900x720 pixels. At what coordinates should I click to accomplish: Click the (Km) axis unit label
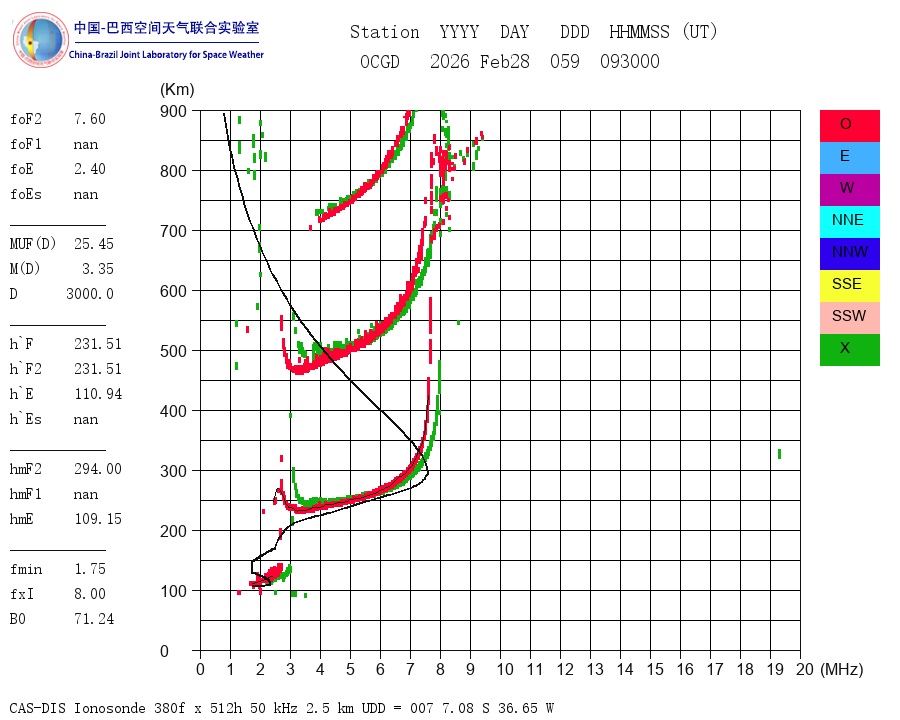point(177,90)
